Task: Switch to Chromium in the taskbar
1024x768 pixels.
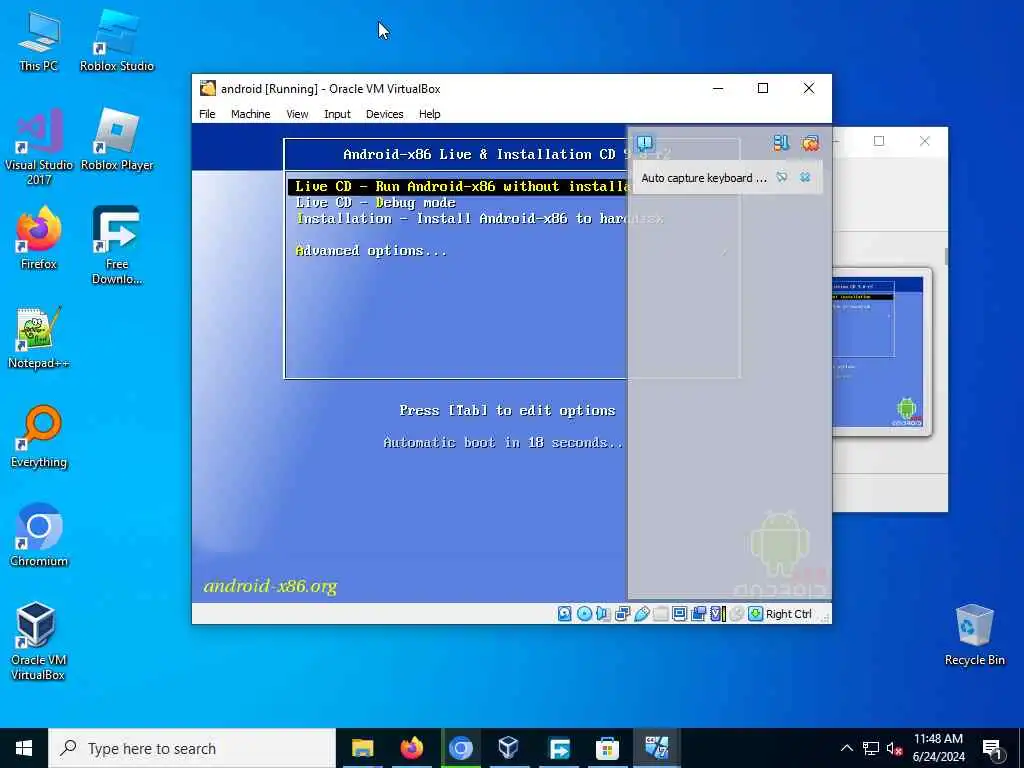Action: pos(460,748)
